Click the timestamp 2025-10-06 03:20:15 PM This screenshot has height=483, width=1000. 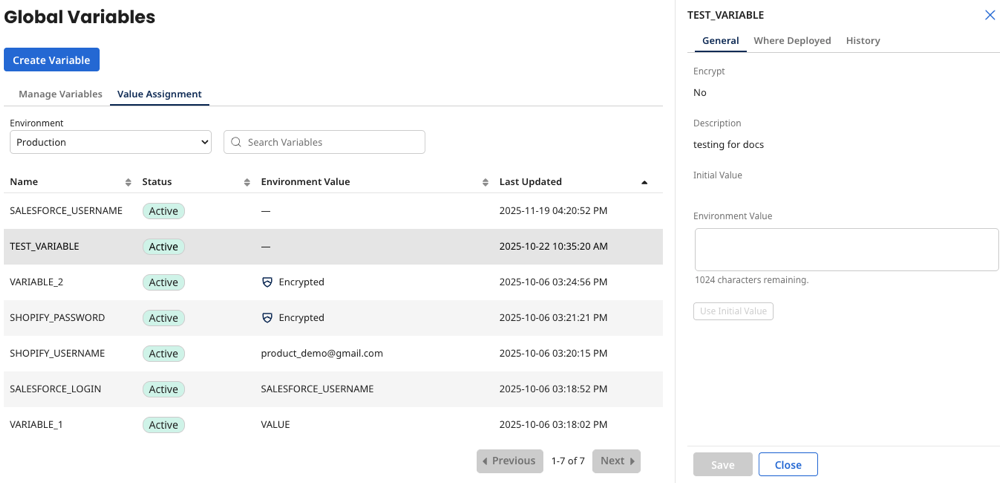click(554, 353)
